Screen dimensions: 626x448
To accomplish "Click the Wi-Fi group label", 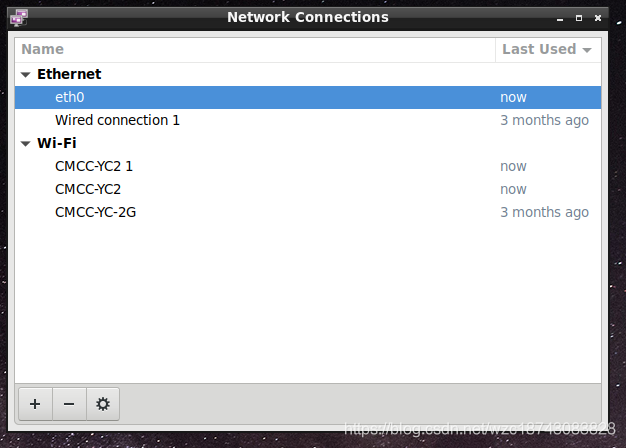I will click(57, 143).
